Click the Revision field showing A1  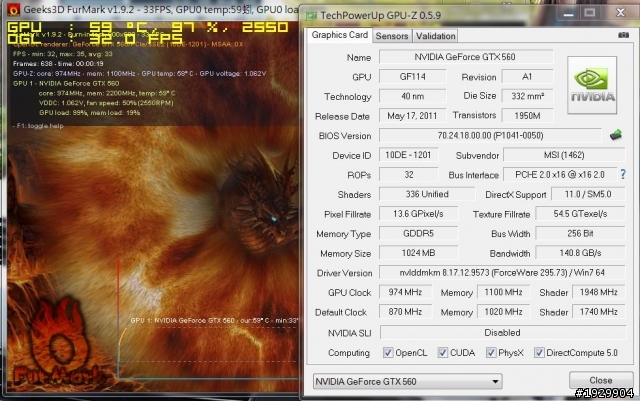pyautogui.click(x=527, y=76)
